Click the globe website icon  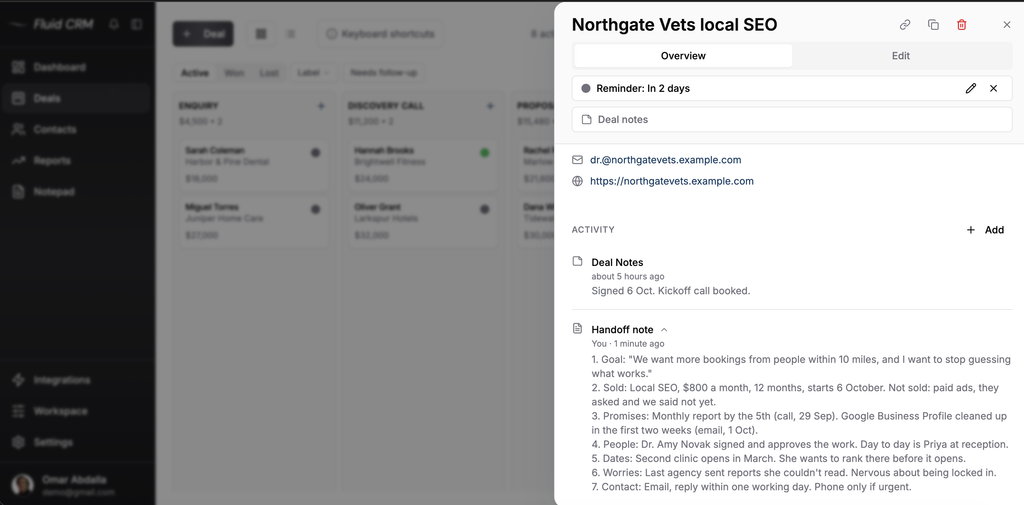577,181
